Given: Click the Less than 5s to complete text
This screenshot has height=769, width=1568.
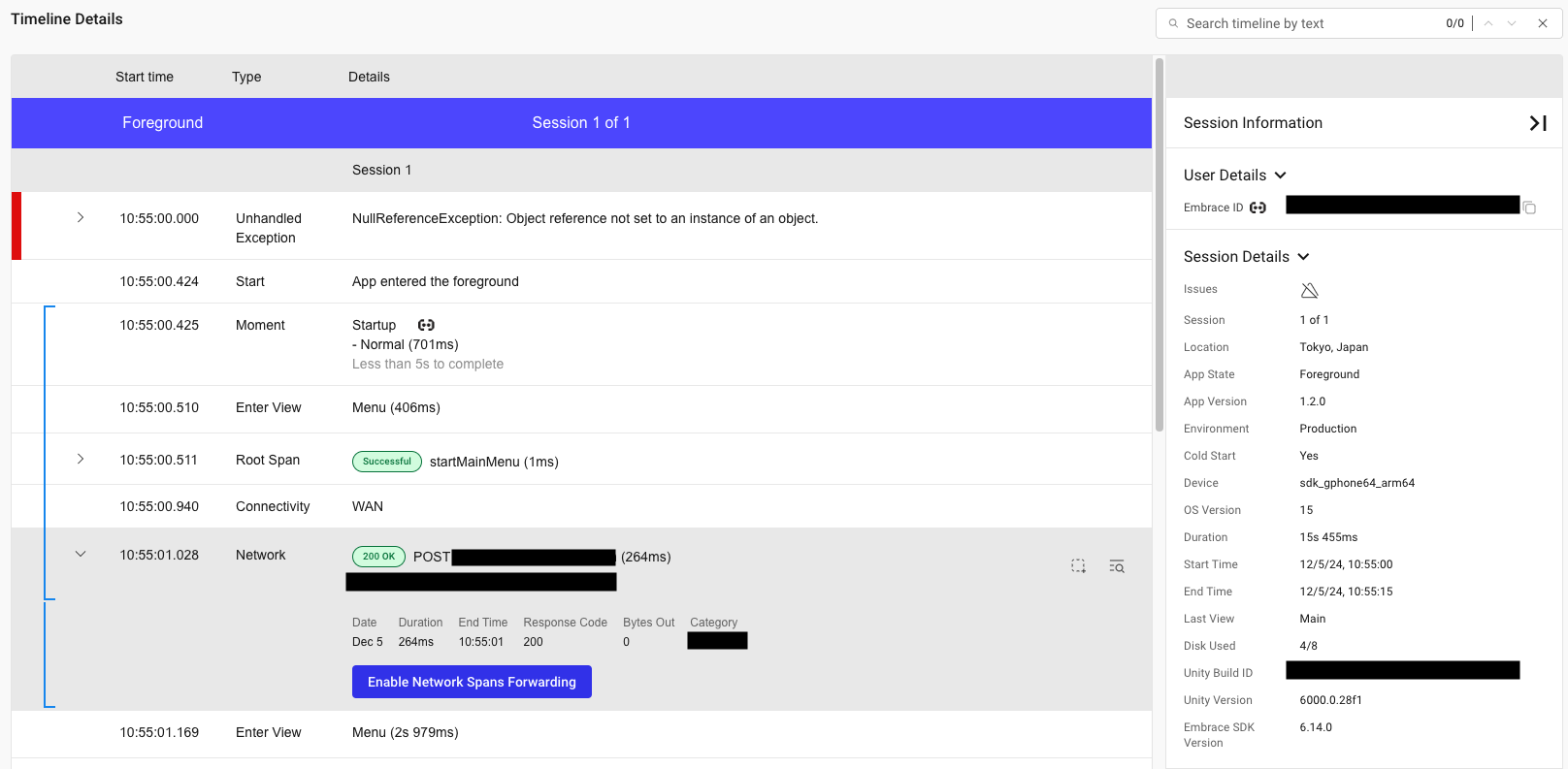Looking at the screenshot, I should pyautogui.click(x=428, y=364).
